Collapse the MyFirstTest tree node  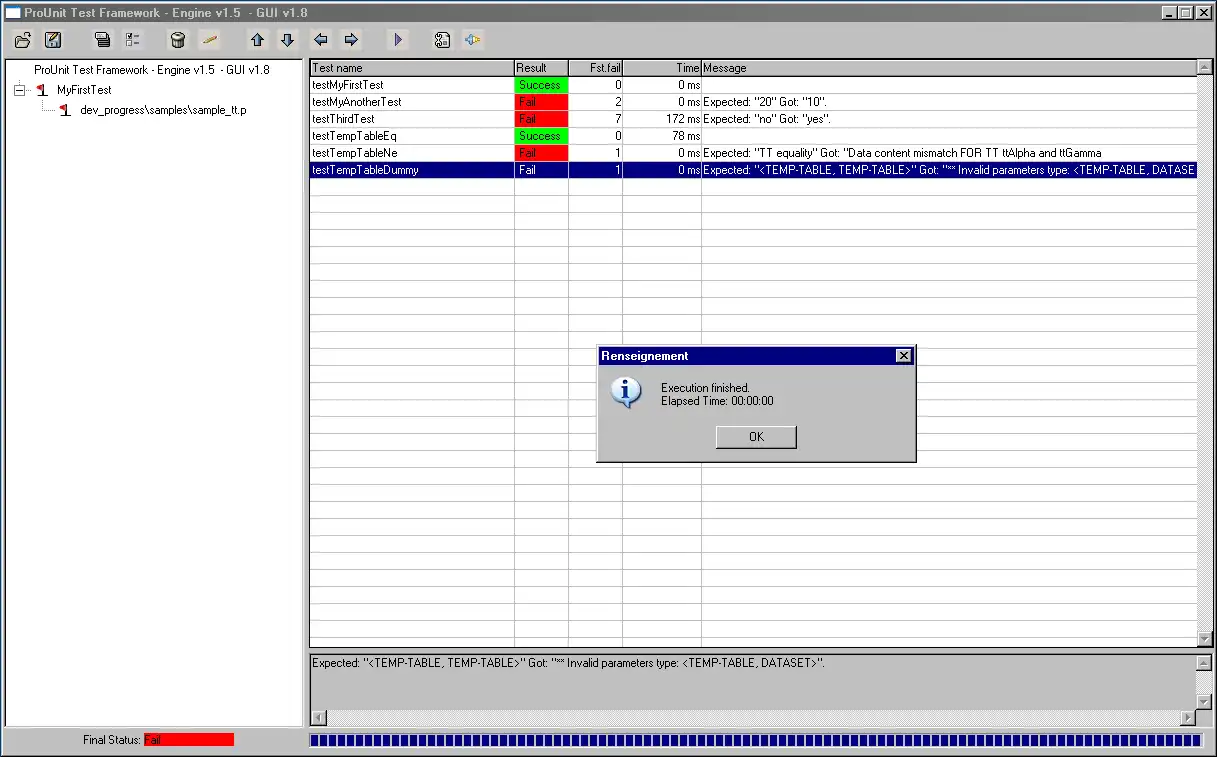pyautogui.click(x=19, y=90)
